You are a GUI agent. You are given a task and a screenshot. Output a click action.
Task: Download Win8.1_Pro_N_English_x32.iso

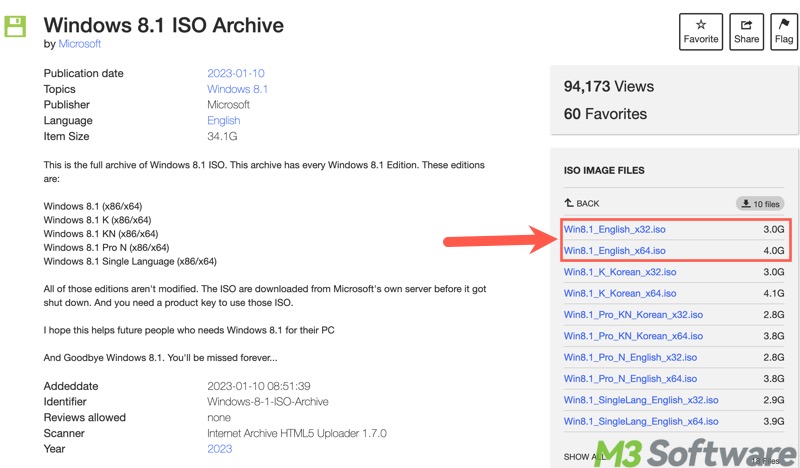tap(630, 358)
